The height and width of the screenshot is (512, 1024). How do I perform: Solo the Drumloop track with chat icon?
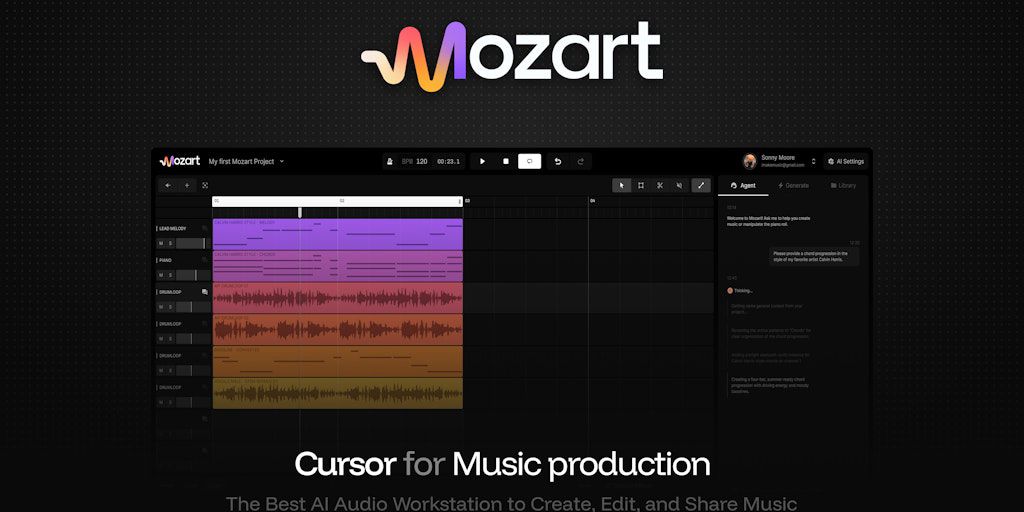[170, 307]
